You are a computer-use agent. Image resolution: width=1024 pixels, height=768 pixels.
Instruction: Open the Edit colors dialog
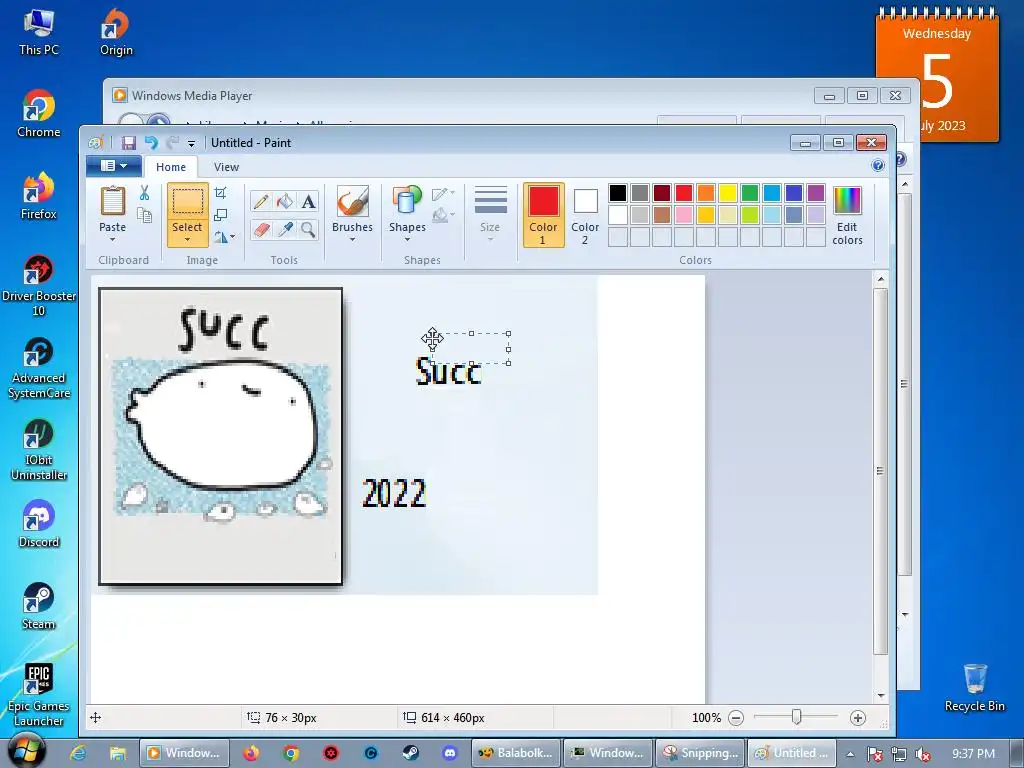pos(847,216)
